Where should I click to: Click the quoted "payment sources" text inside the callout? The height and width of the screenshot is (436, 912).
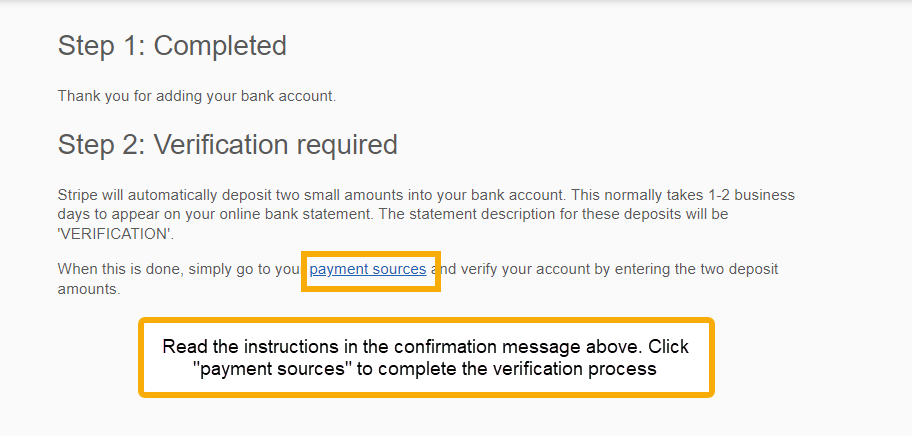coord(272,369)
